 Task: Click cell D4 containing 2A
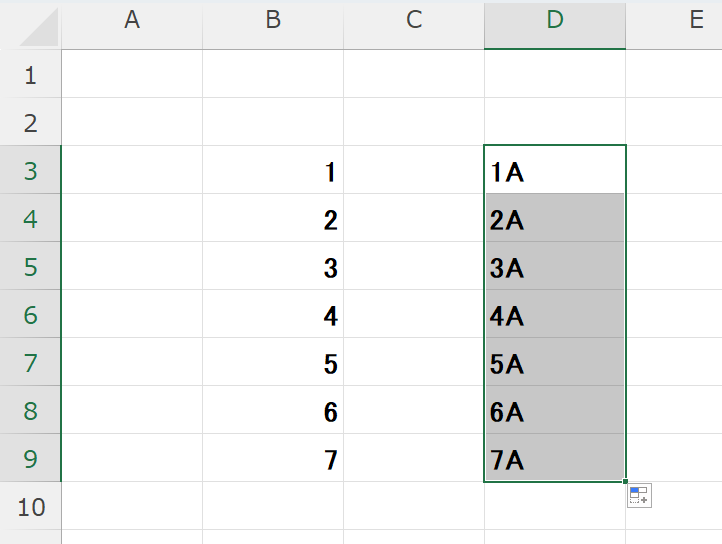[555, 219]
